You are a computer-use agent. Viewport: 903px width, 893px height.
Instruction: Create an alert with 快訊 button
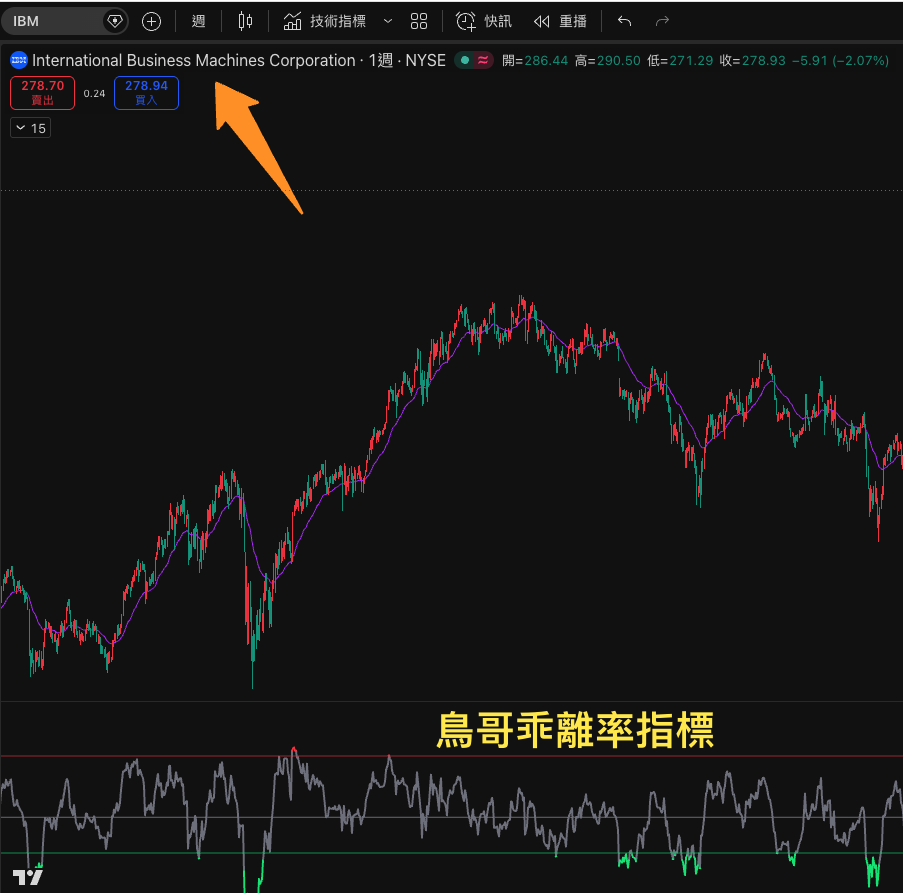pyautogui.click(x=484, y=22)
